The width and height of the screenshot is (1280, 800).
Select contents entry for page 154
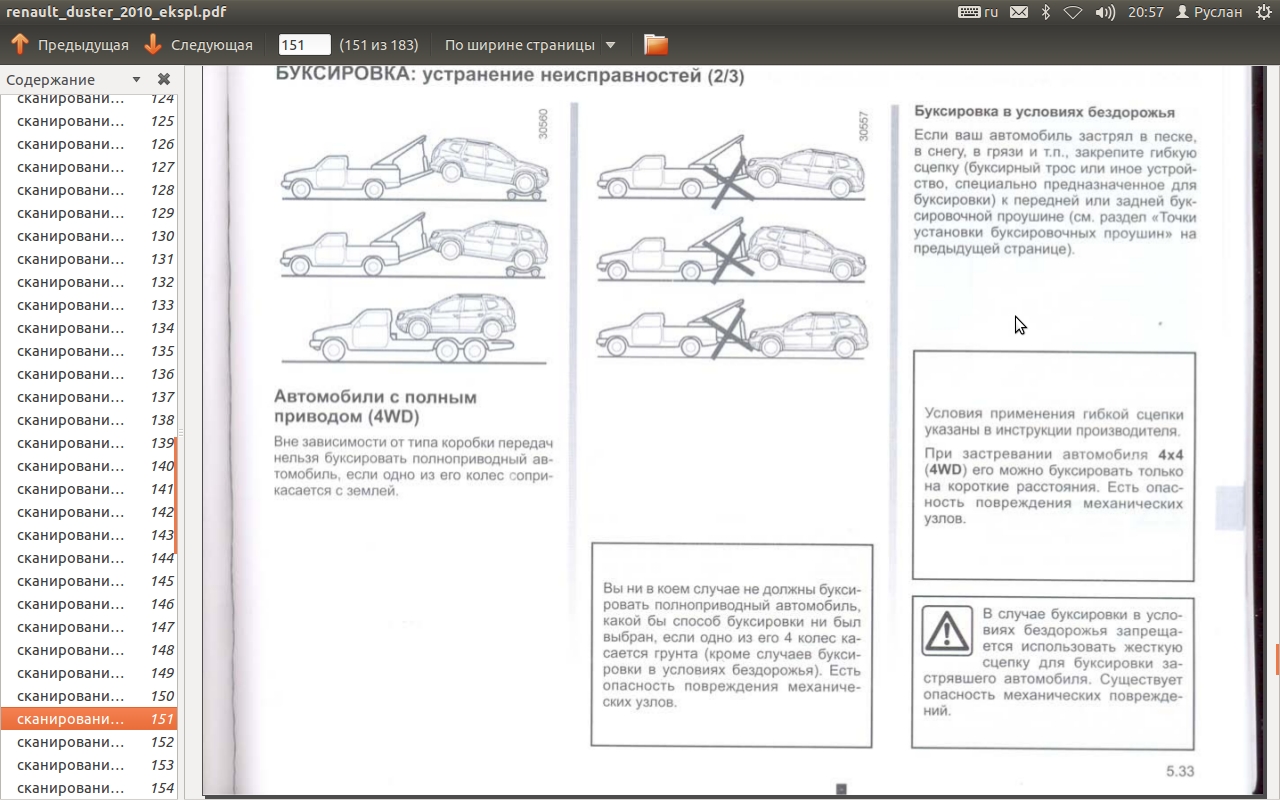(88, 788)
